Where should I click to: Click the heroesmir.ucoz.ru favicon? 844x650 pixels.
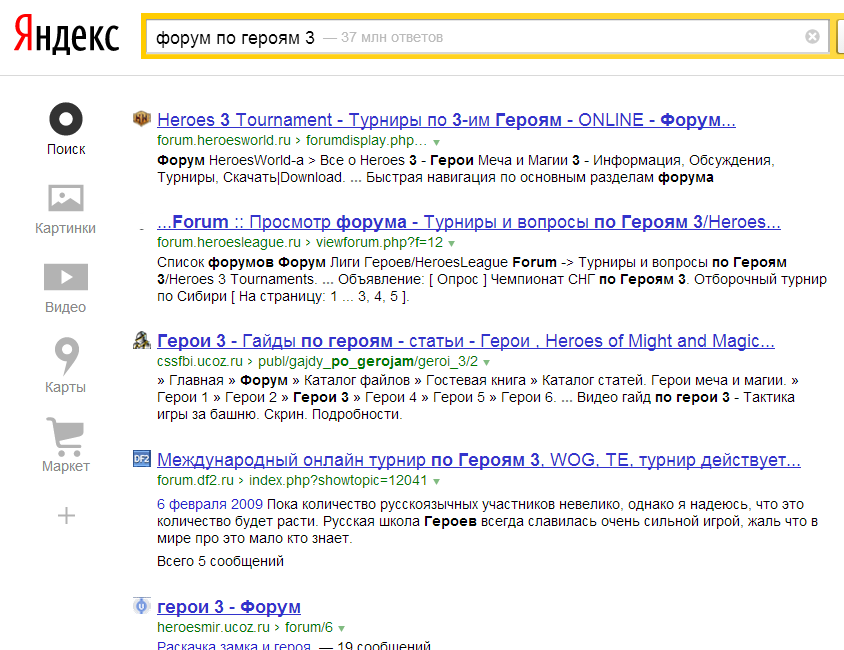coord(142,605)
